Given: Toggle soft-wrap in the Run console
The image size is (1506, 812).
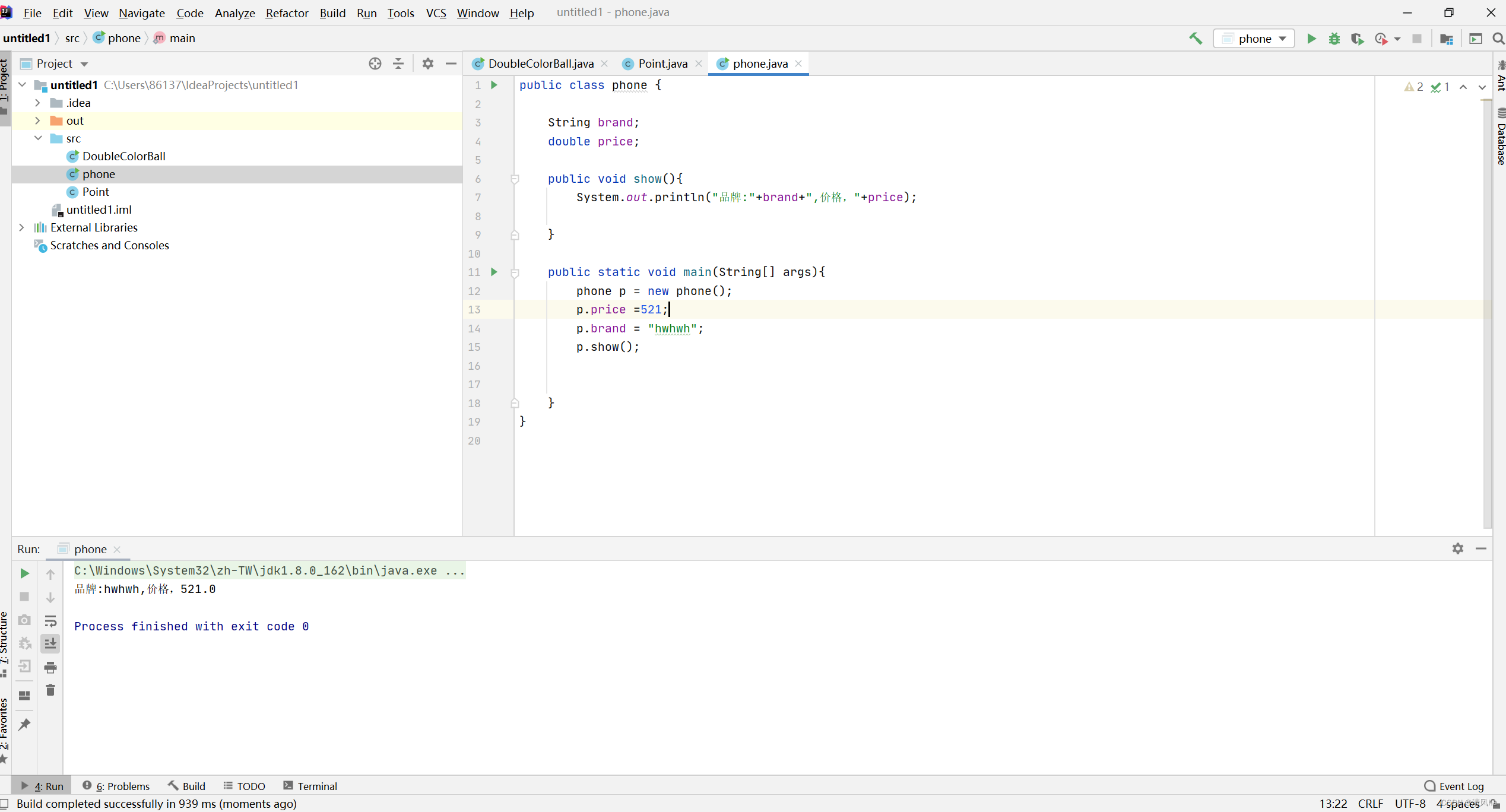Looking at the screenshot, I should click(50, 621).
